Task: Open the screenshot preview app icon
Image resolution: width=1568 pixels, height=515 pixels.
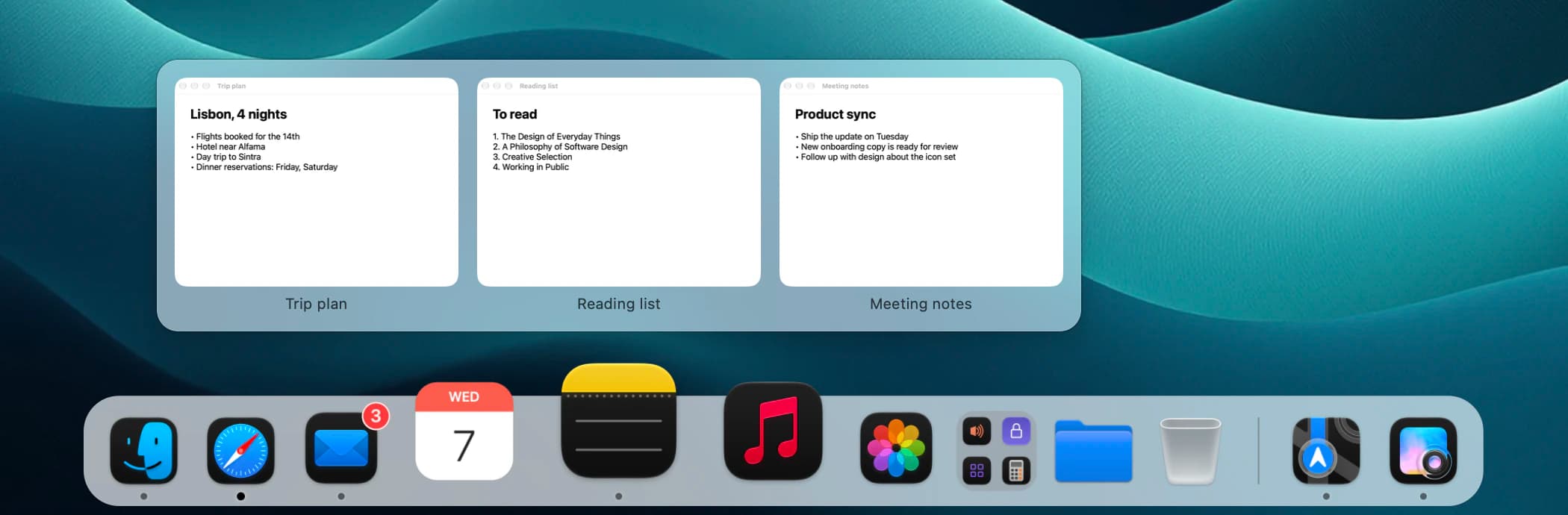Action: click(1423, 450)
